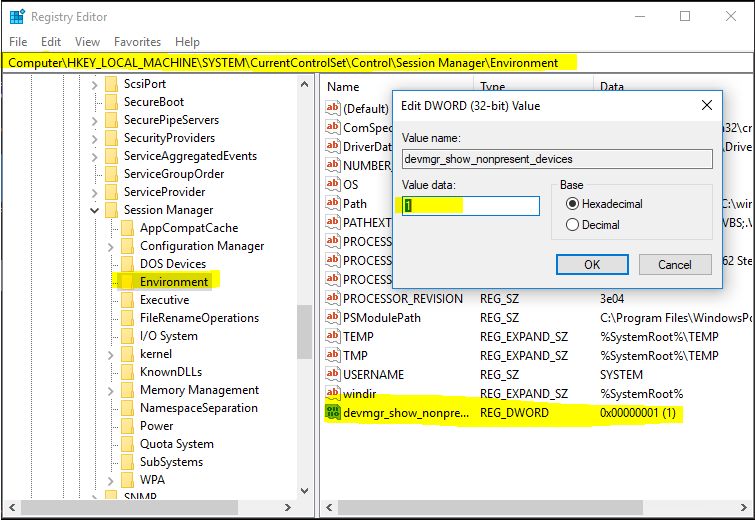The height and width of the screenshot is (520, 755).
Task: Close the Edit DWORD dialog with X
Action: 706,105
